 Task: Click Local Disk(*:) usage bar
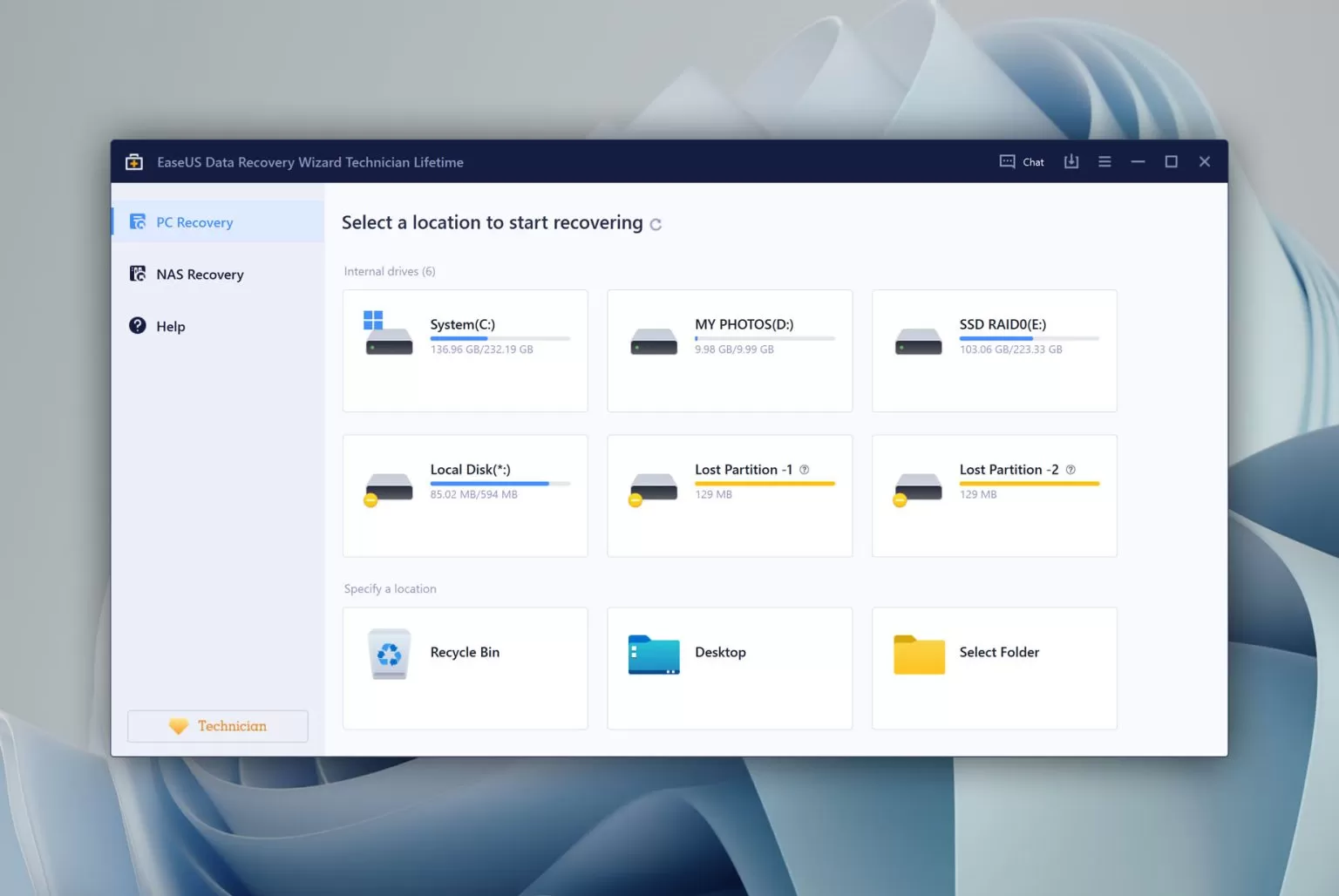(500, 483)
